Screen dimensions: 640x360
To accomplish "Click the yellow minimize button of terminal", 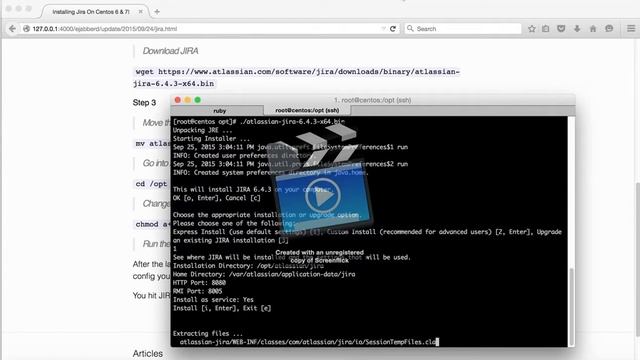I will (188, 100).
